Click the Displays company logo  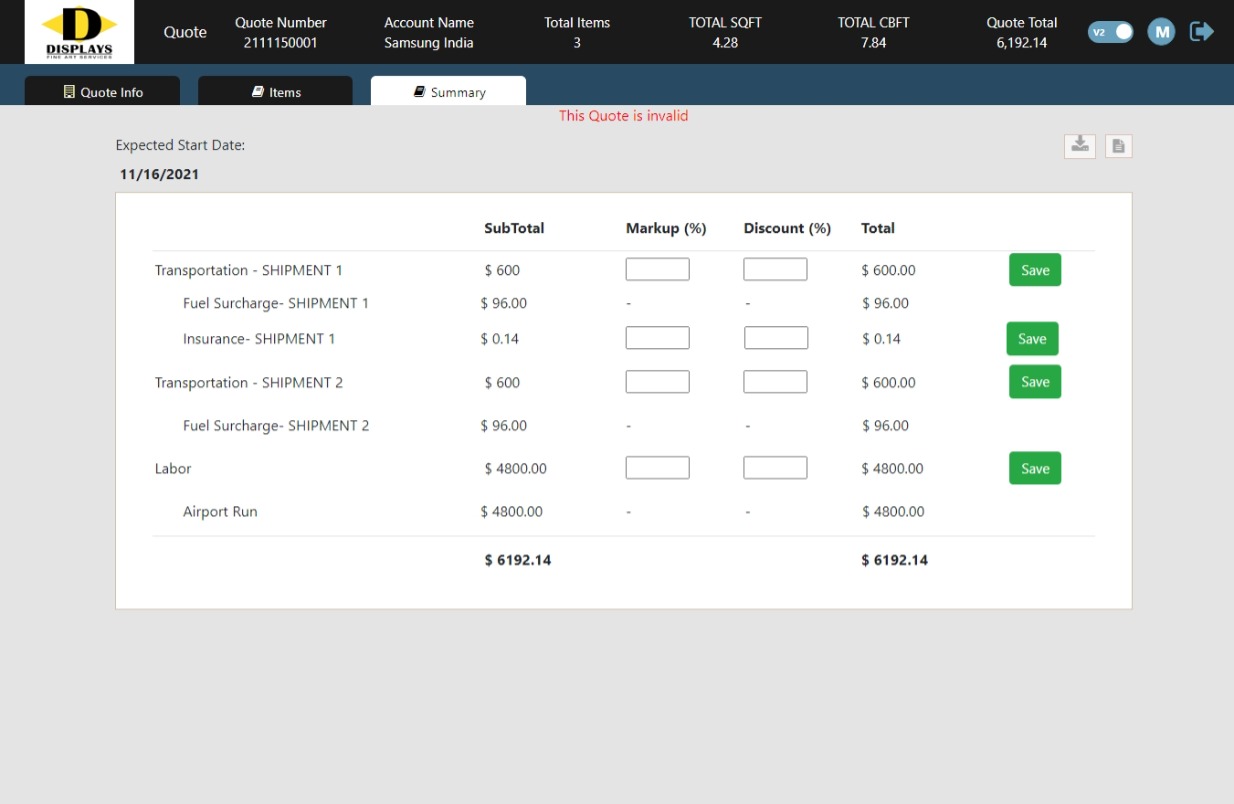(79, 32)
